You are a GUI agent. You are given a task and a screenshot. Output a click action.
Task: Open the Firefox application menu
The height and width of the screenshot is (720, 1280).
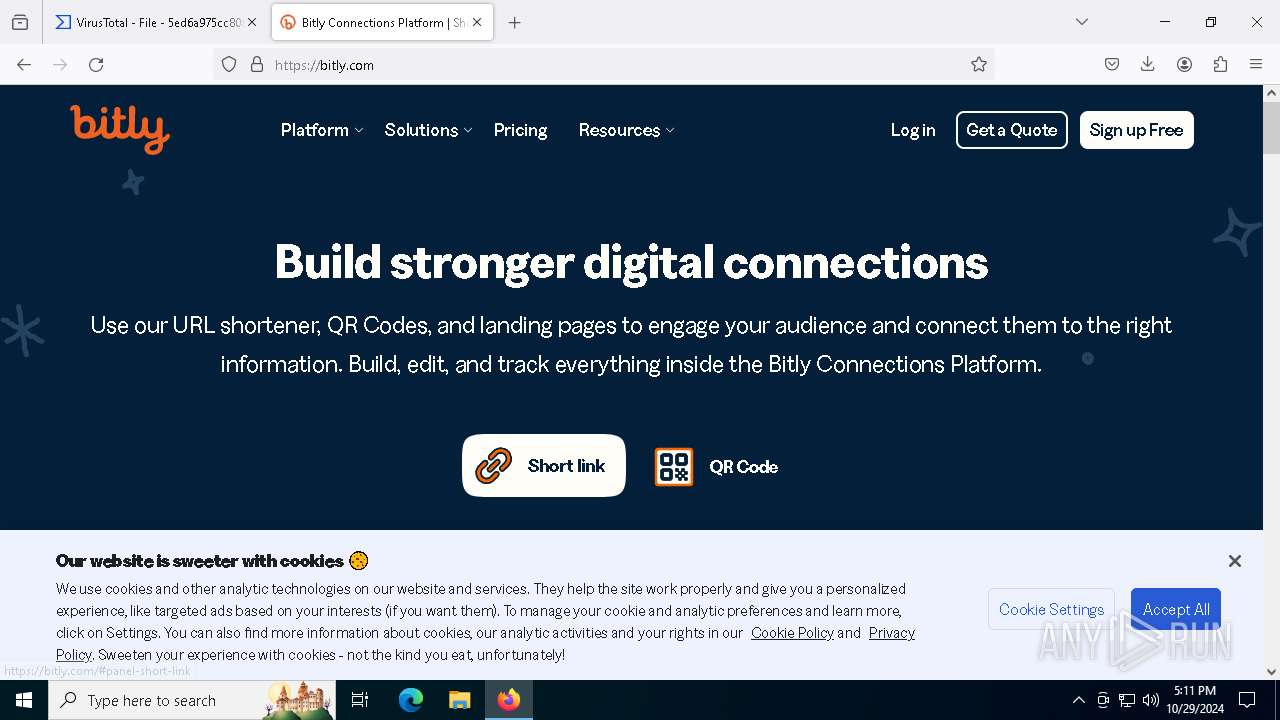(1256, 65)
